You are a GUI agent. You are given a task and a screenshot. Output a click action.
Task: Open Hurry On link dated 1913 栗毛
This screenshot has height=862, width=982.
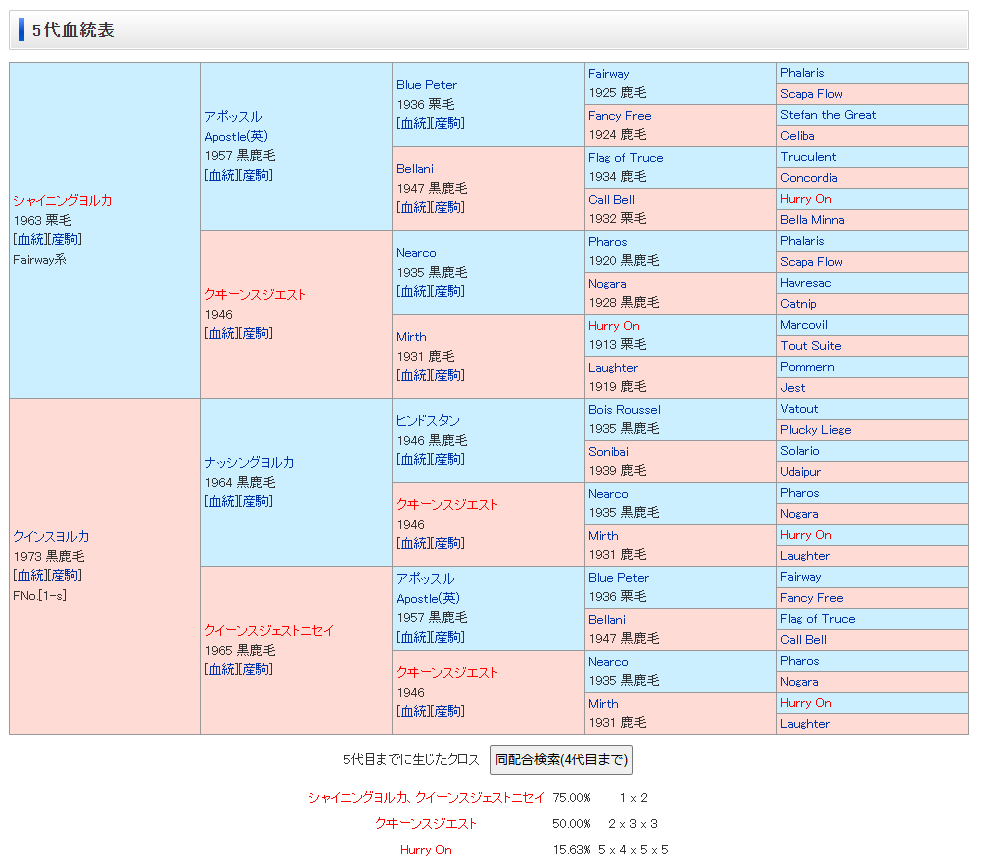tap(614, 326)
